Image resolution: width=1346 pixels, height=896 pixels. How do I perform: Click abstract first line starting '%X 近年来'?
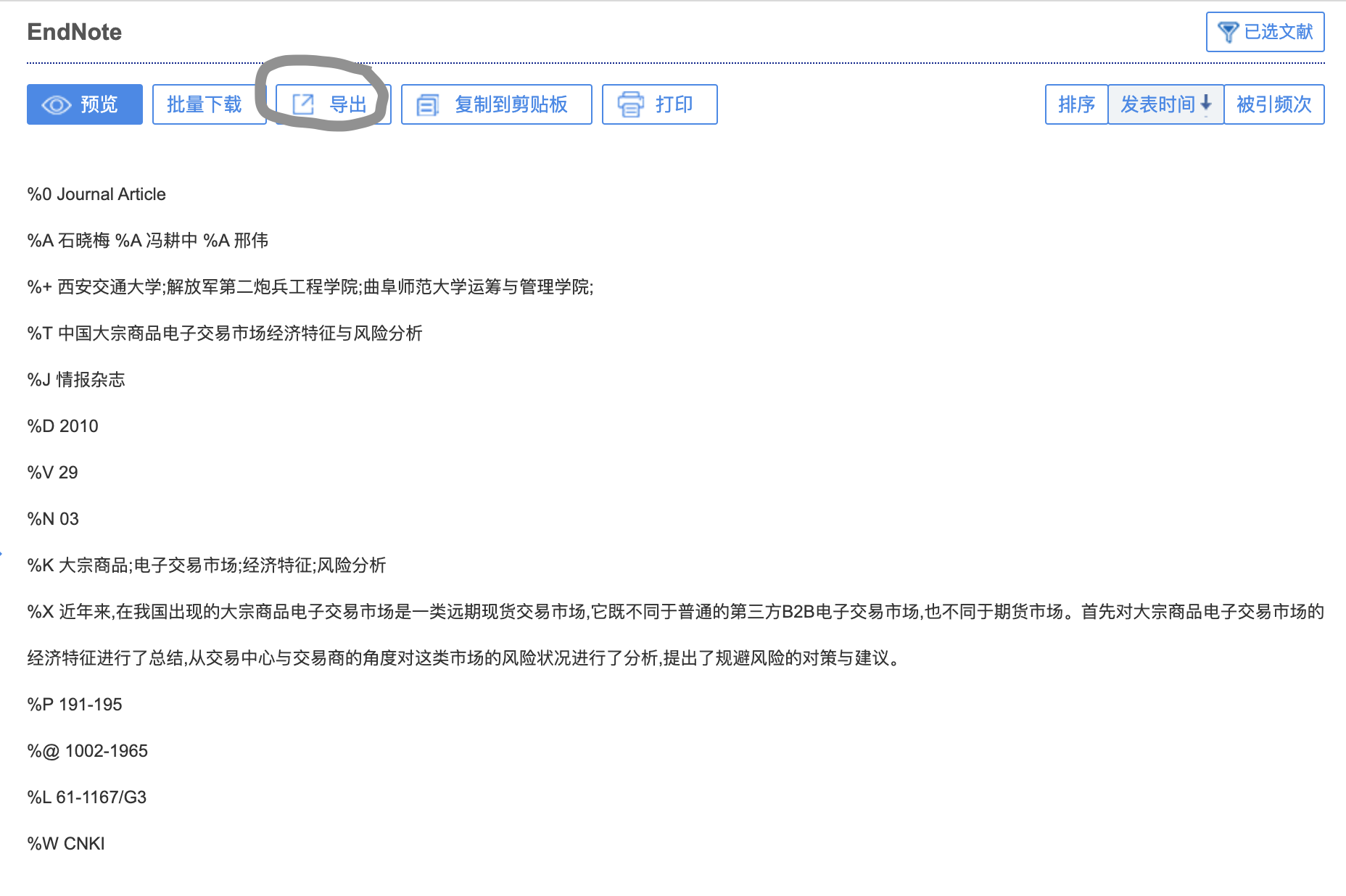tap(676, 612)
